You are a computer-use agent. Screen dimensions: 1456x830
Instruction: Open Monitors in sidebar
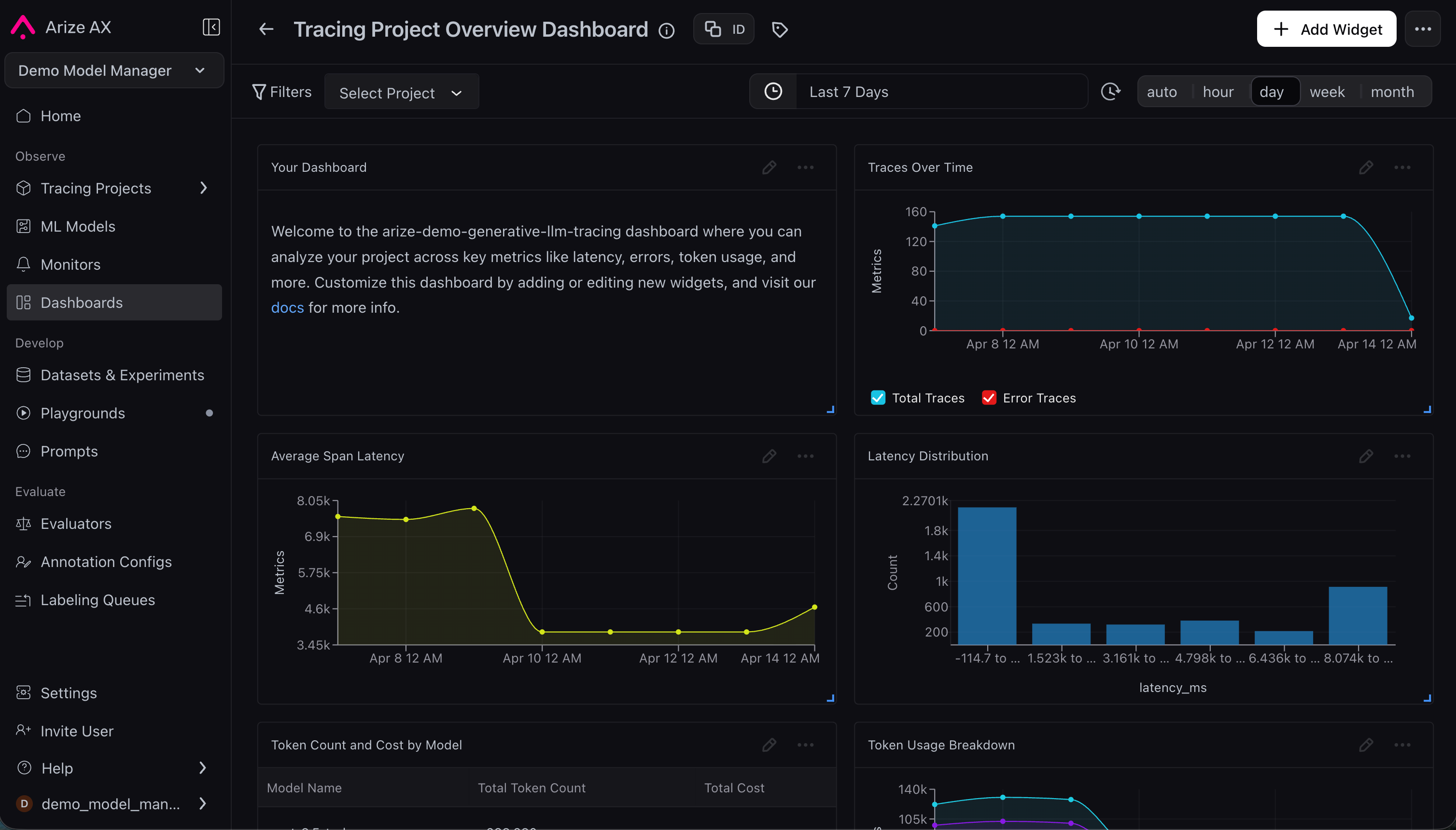click(114, 264)
